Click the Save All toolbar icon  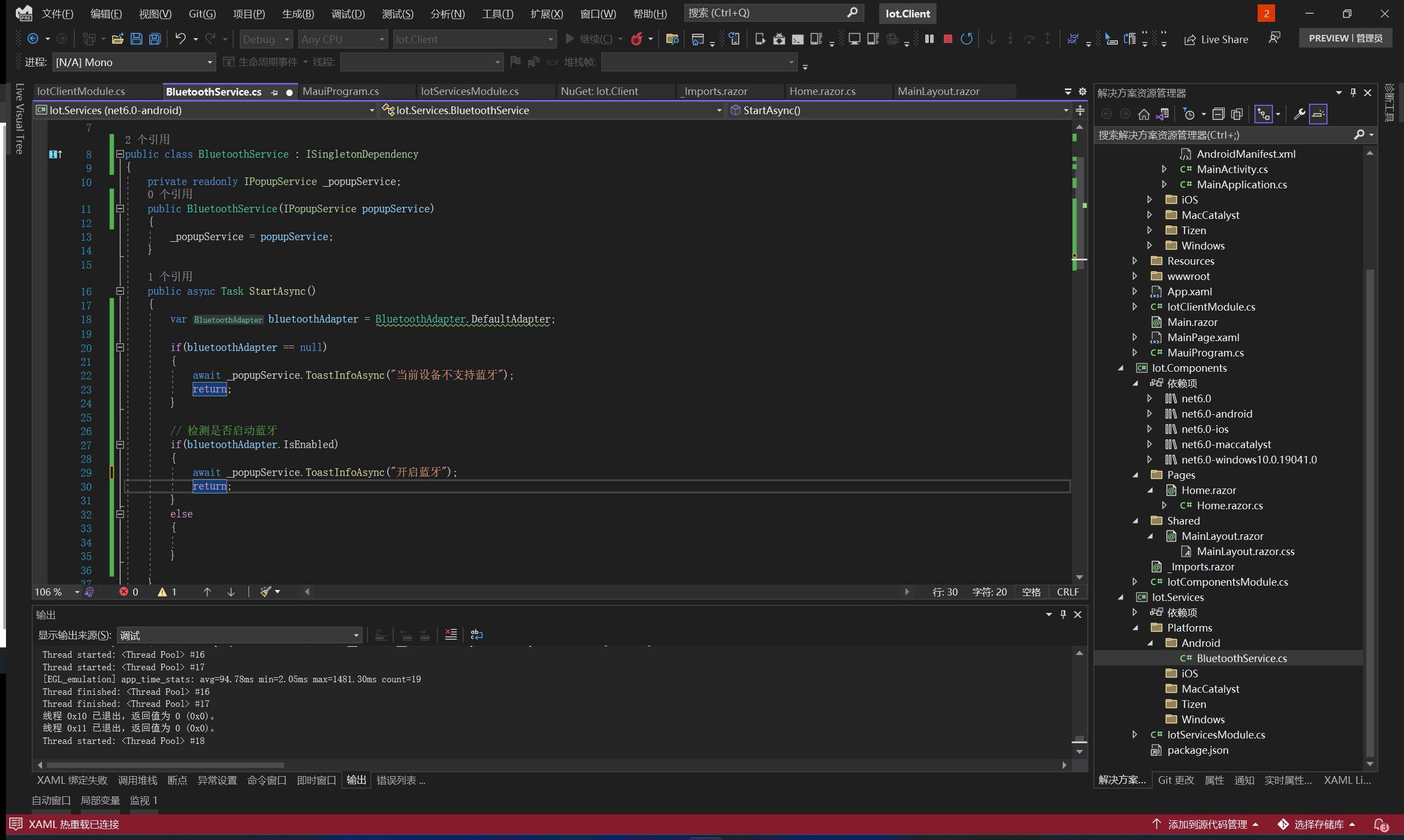click(155, 39)
